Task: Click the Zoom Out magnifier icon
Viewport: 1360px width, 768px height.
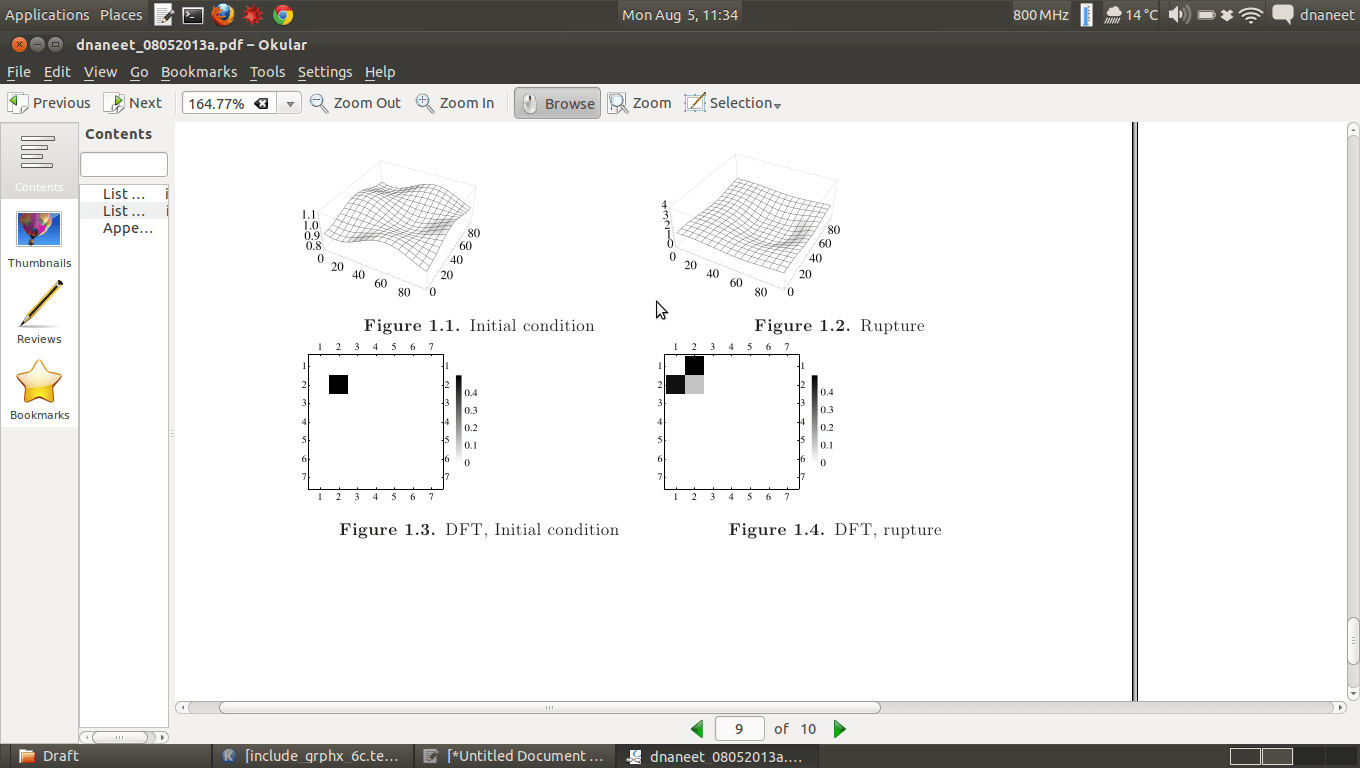Action: 319,102
